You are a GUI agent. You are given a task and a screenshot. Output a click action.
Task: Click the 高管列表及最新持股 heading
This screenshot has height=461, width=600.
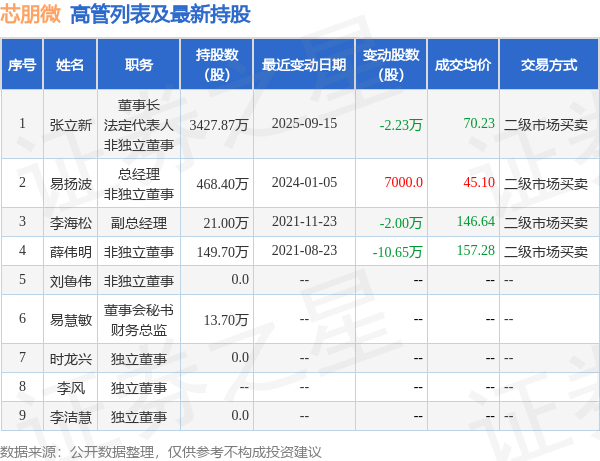[x=161, y=15]
